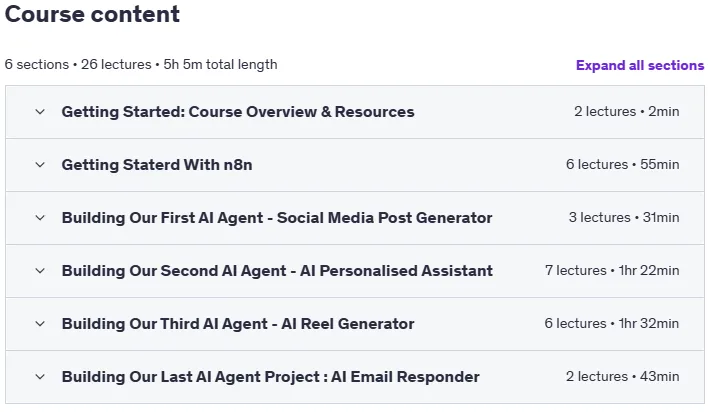Select Building Our First AI Agent section title

pos(277,218)
